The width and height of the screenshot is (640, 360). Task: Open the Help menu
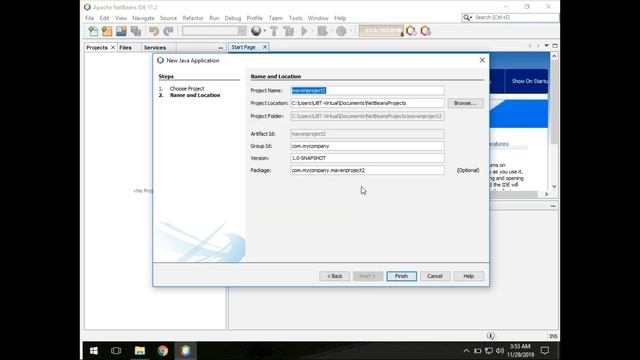pyautogui.click(x=340, y=18)
